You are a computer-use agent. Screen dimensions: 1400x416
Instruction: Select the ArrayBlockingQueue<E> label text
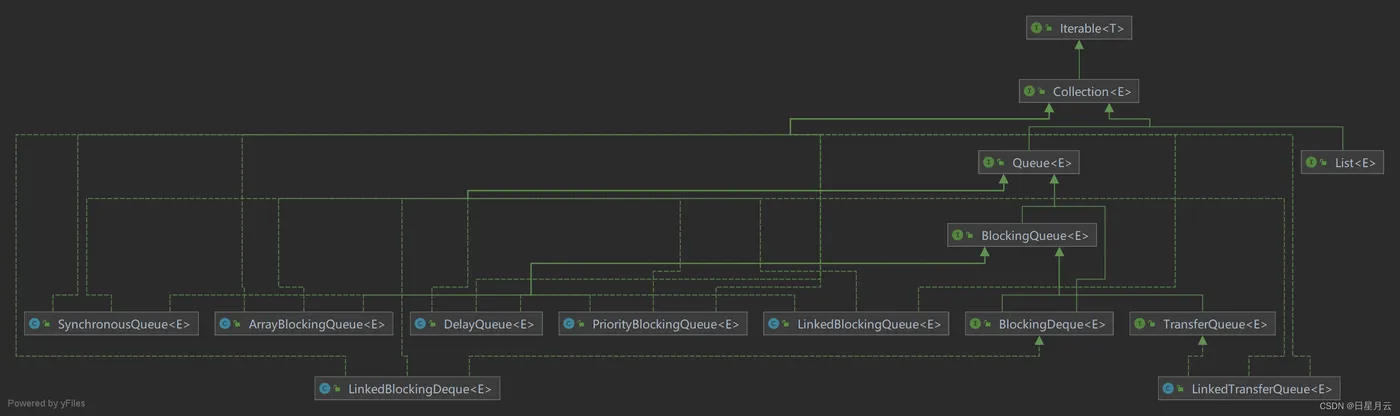click(x=317, y=325)
